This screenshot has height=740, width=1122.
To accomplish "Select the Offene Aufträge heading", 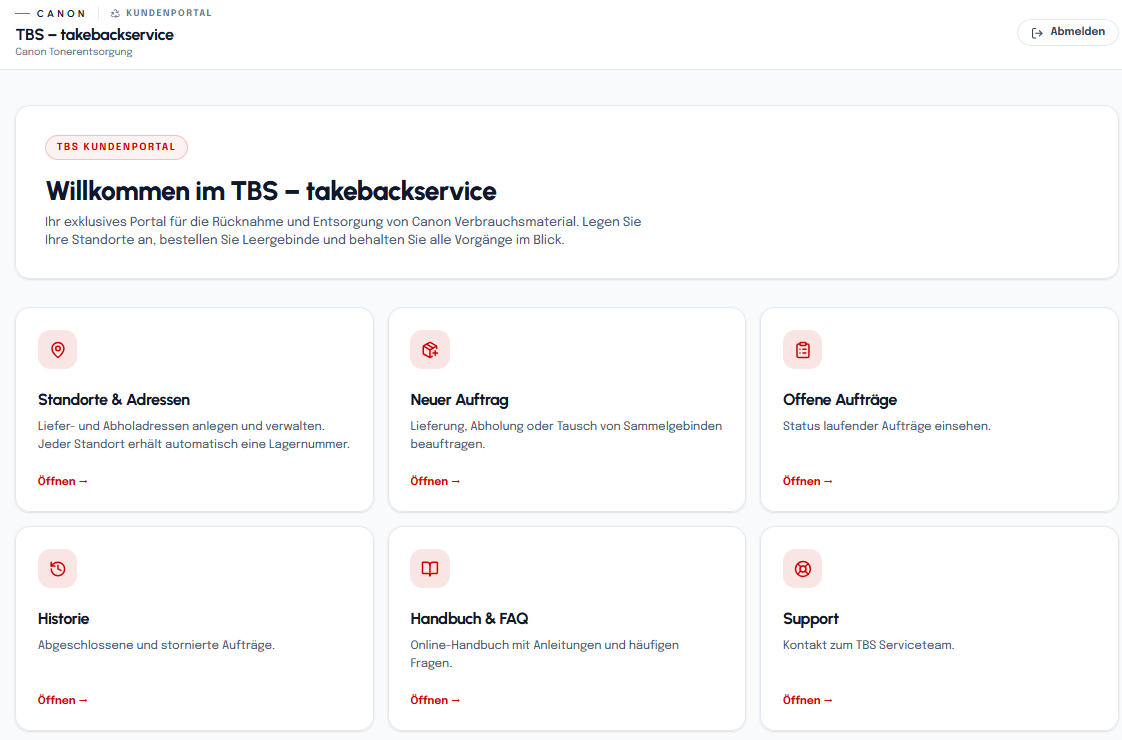I will (x=840, y=399).
